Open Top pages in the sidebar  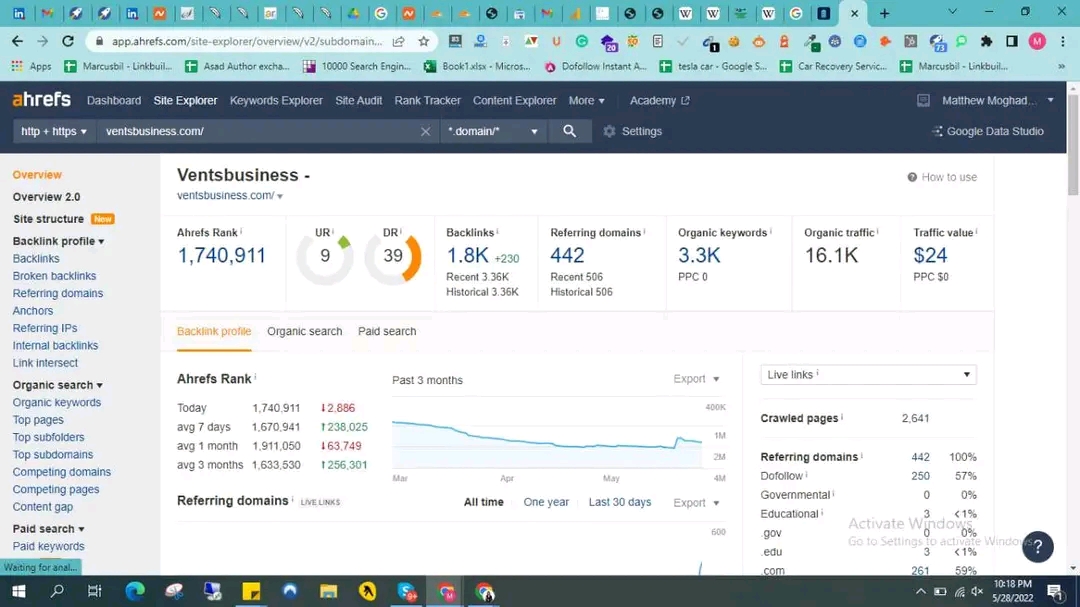(x=38, y=420)
